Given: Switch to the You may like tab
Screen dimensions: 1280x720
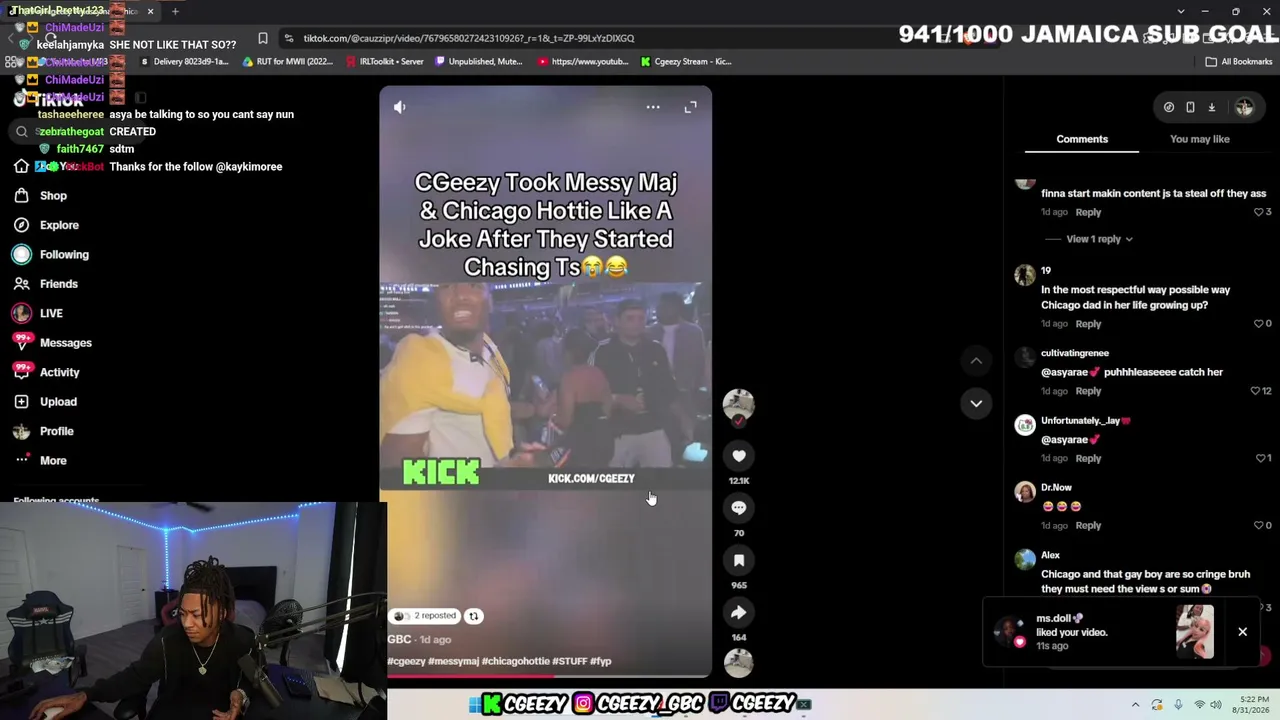Looking at the screenshot, I should pyautogui.click(x=1200, y=139).
